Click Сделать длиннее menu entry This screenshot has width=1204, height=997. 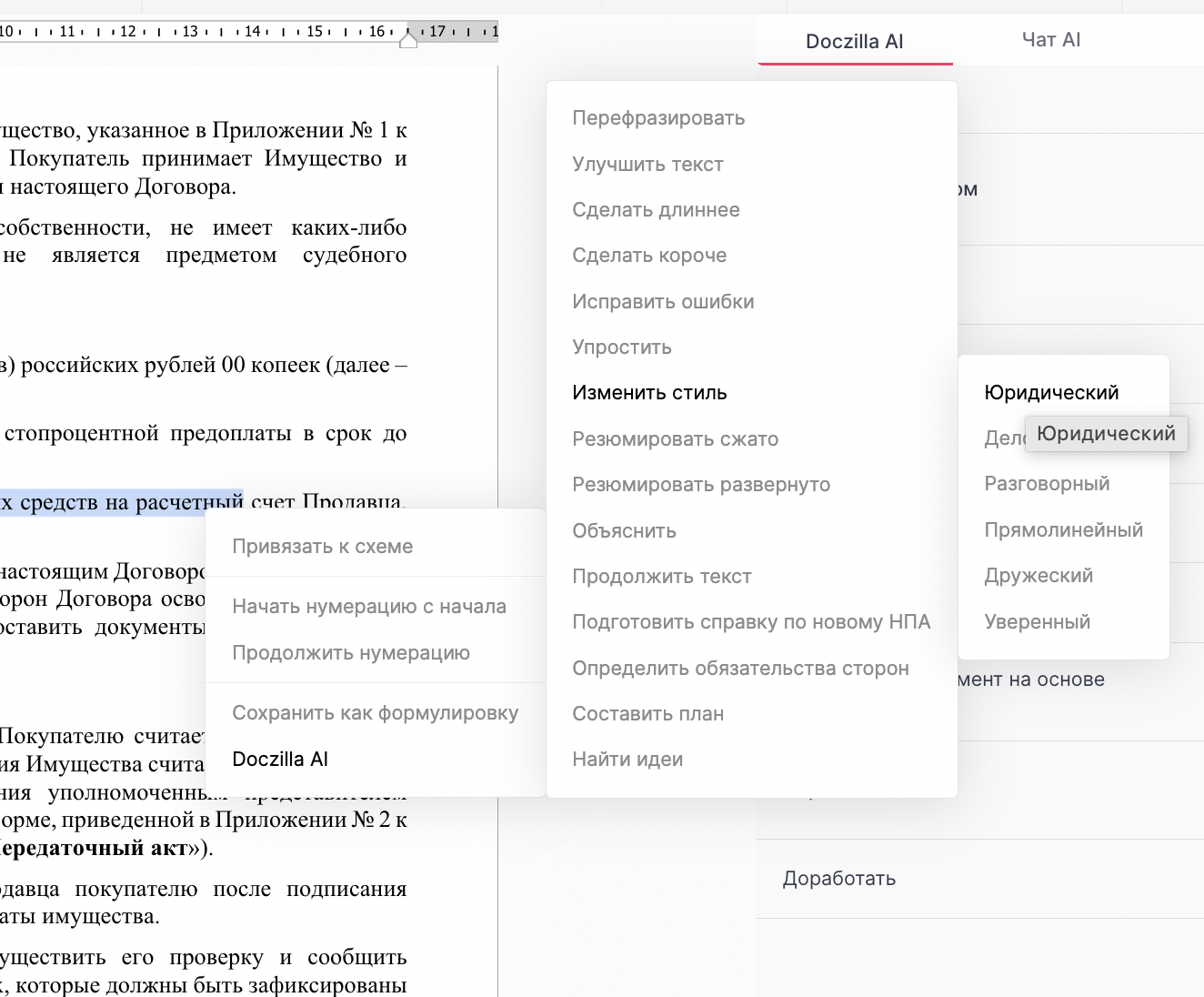pos(656,210)
